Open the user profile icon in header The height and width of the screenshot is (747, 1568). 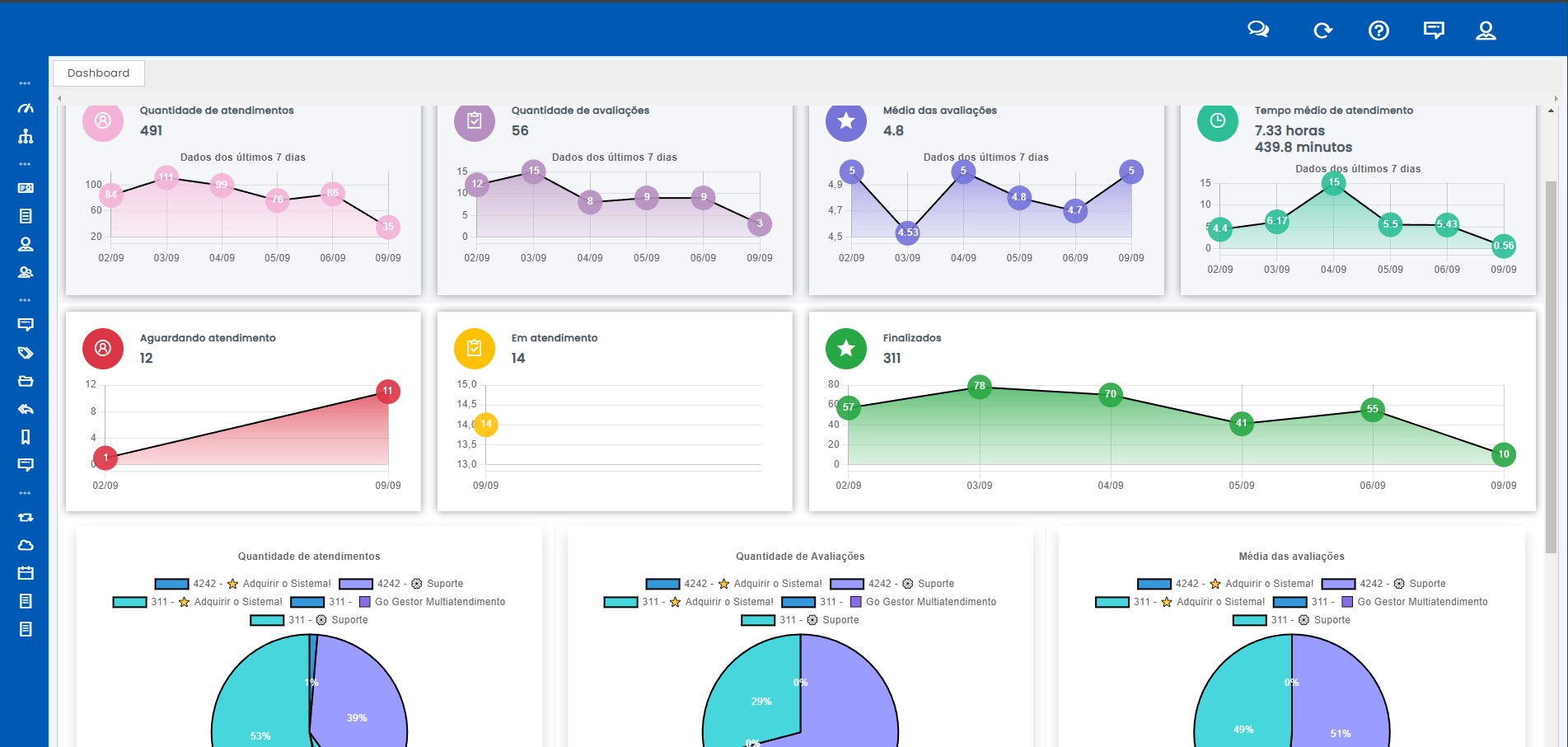[x=1486, y=31]
